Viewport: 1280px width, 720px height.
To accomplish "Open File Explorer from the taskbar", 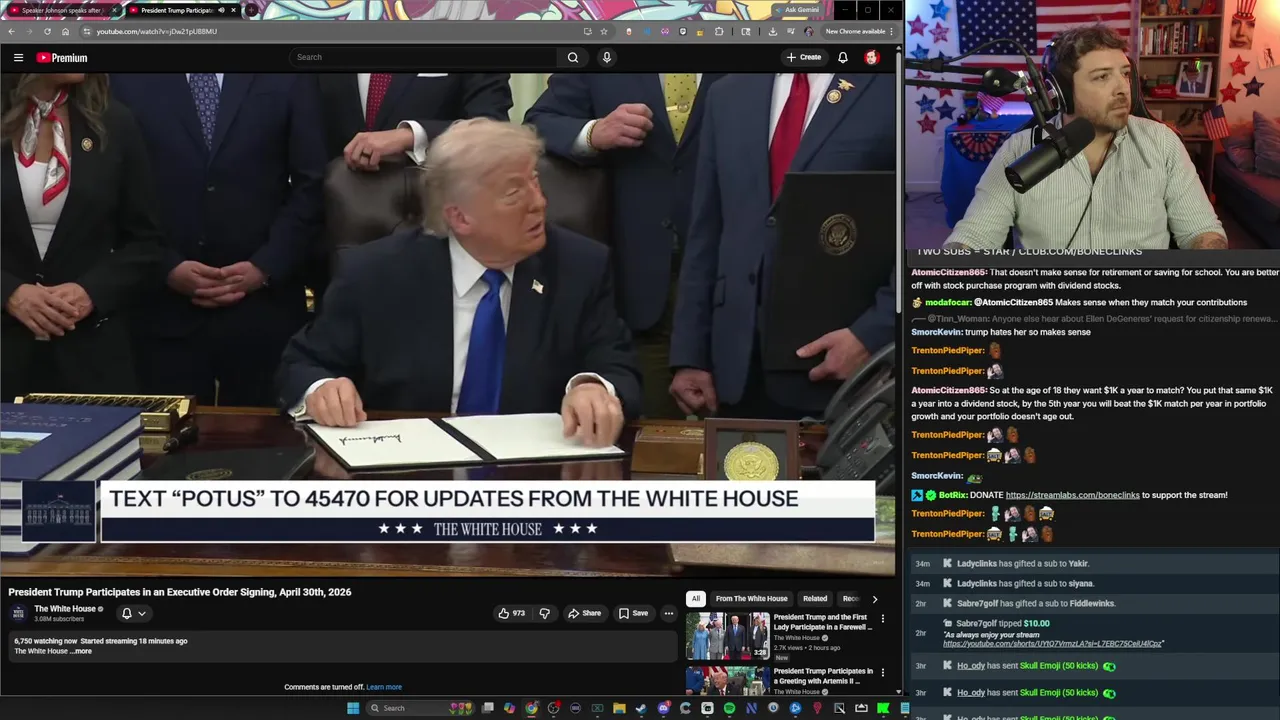I will click(619, 708).
